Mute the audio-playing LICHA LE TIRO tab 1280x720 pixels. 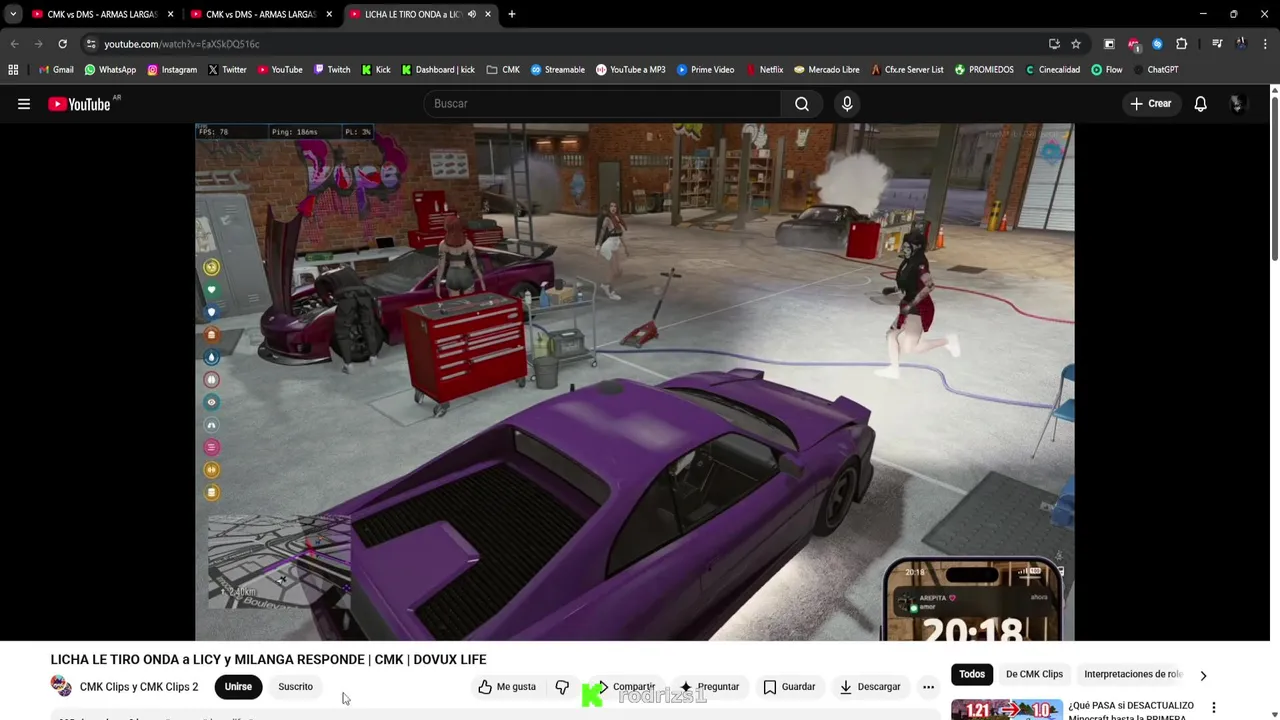click(x=472, y=14)
